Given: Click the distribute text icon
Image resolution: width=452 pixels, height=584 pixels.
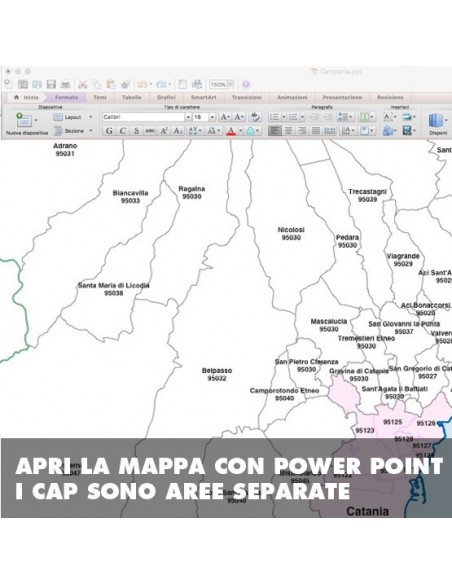Looking at the screenshot, I should coord(330,131).
